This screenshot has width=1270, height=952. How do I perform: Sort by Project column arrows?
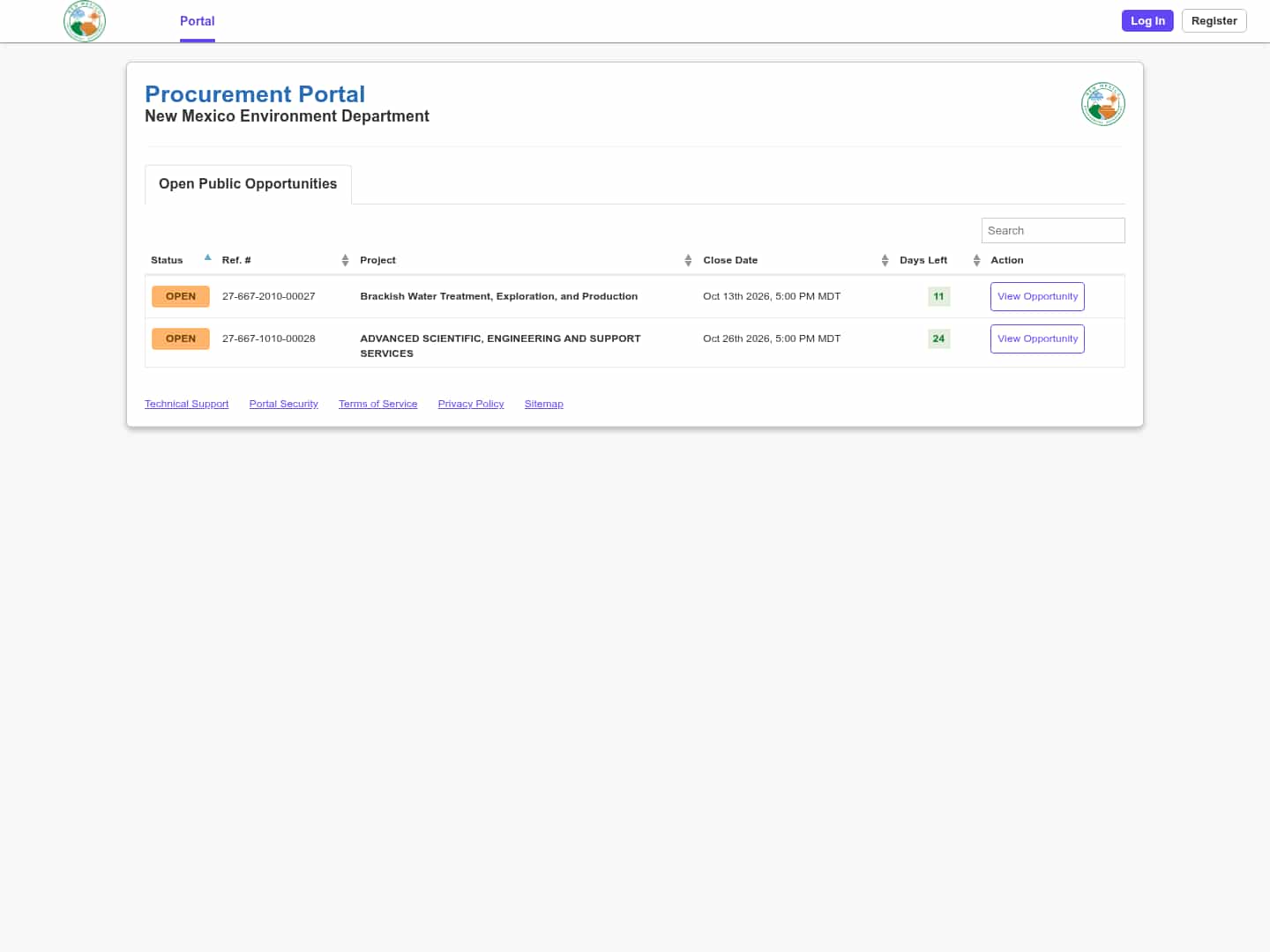(x=688, y=260)
